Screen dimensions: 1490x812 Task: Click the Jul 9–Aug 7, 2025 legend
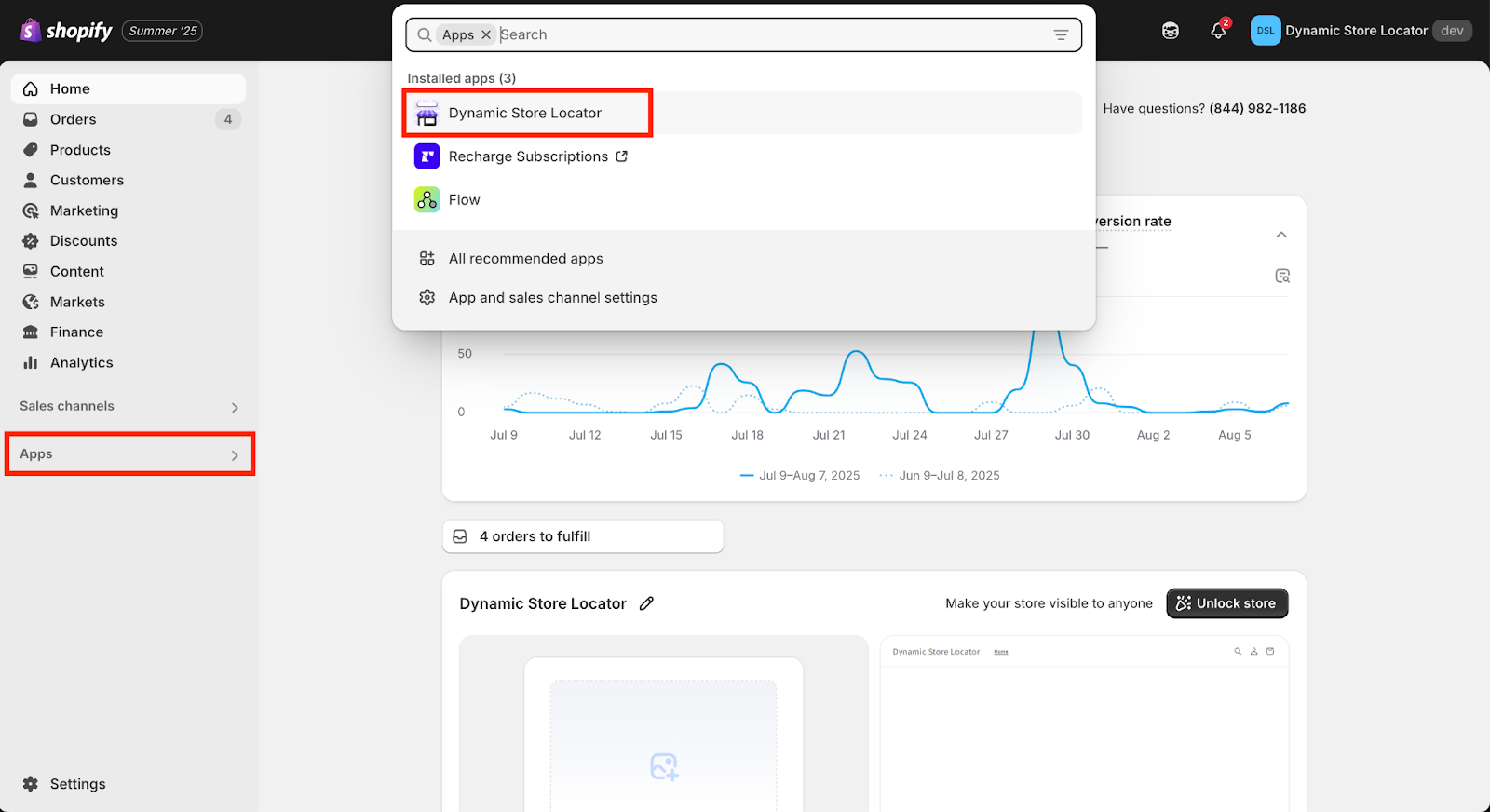click(800, 475)
